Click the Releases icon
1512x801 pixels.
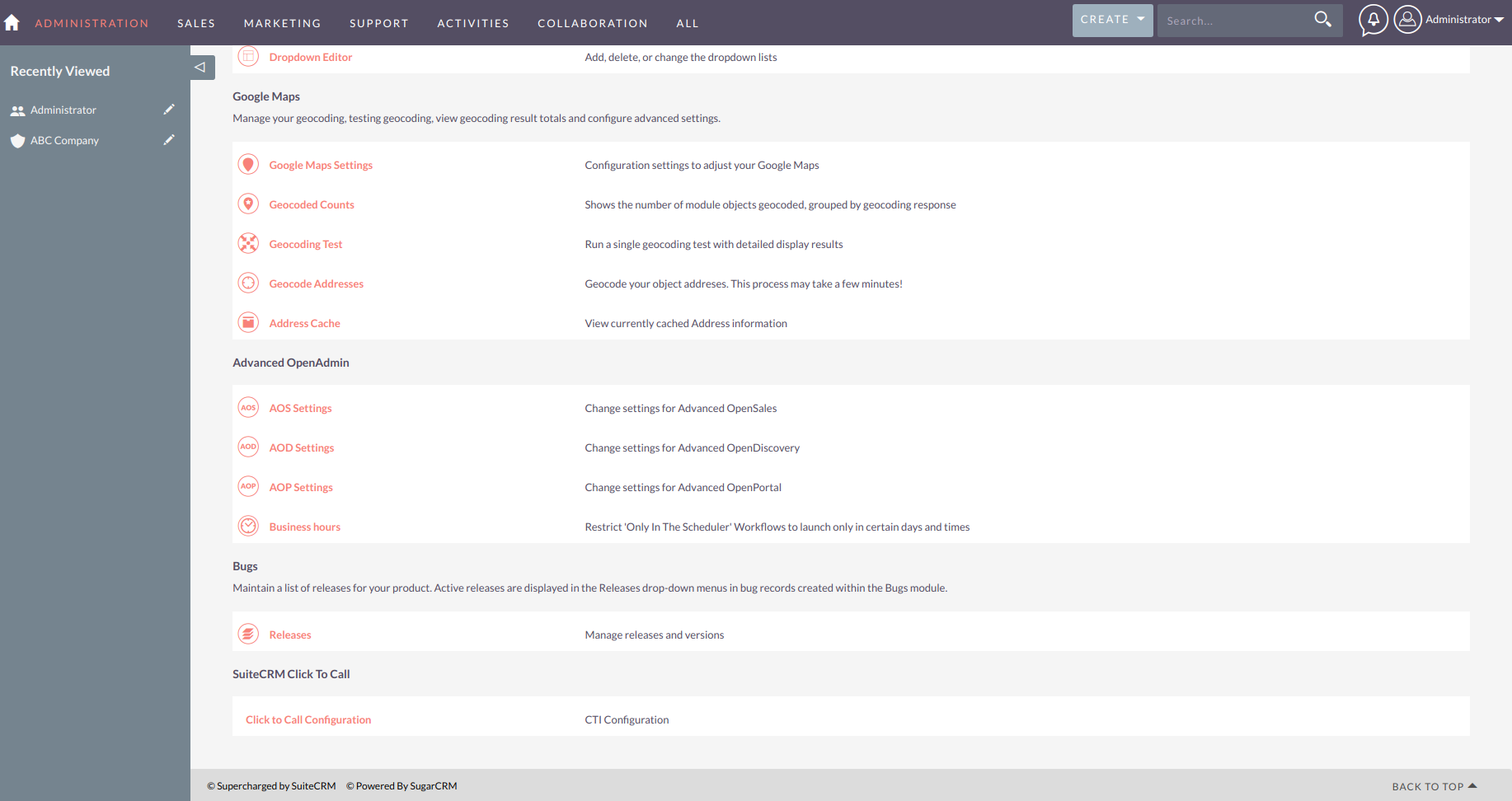(x=248, y=635)
